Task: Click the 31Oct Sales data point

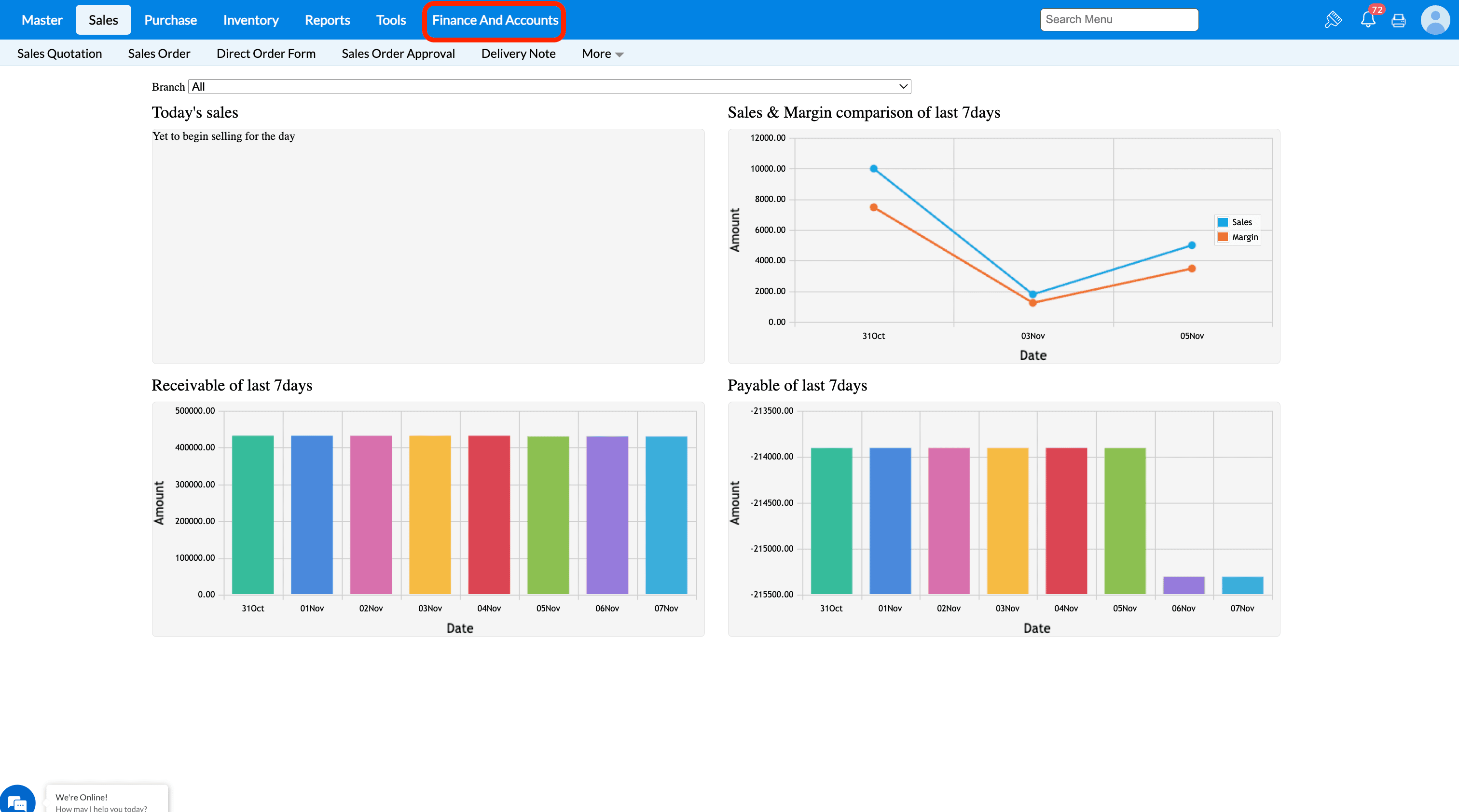Action: click(873, 169)
